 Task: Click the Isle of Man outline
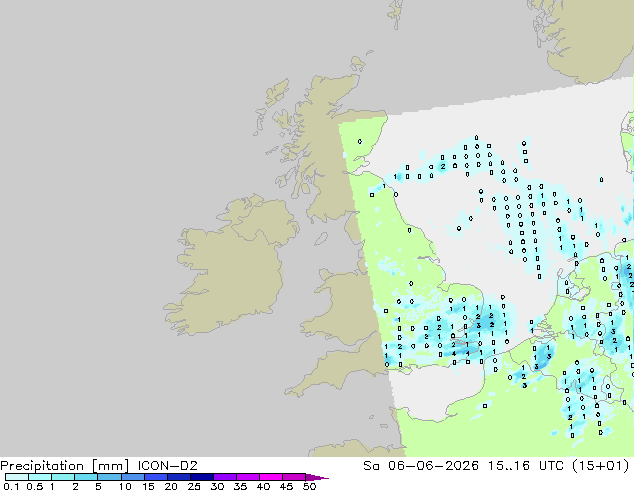click(x=321, y=239)
